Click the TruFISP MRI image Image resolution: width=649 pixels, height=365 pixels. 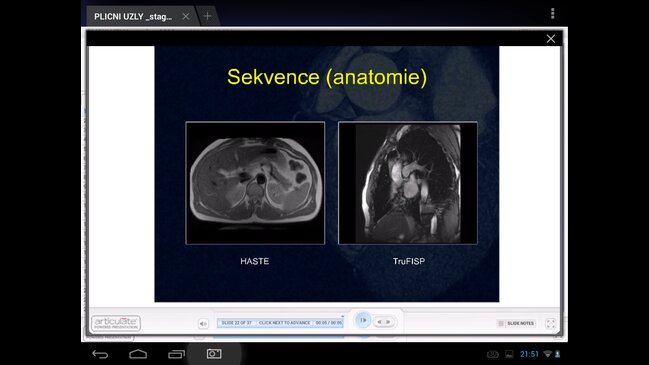pos(408,183)
